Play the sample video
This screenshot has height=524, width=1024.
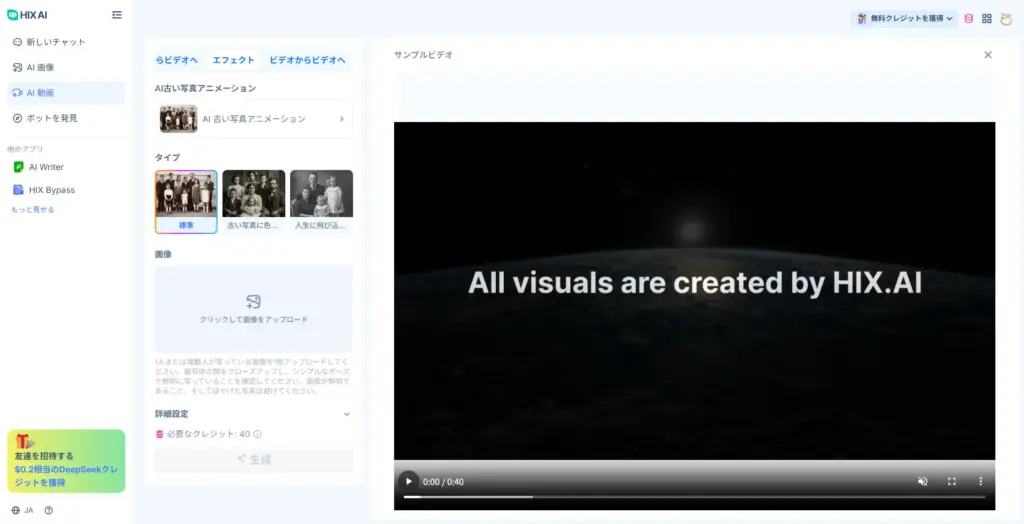tap(409, 482)
